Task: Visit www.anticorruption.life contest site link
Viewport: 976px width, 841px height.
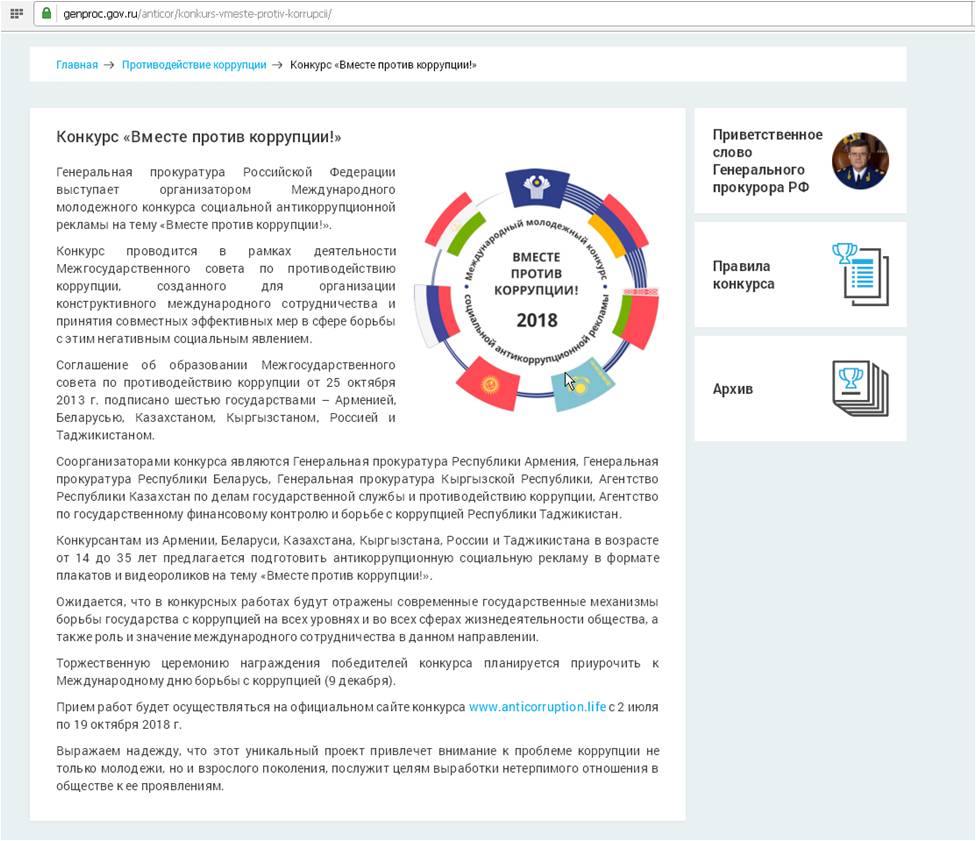Action: (537, 707)
